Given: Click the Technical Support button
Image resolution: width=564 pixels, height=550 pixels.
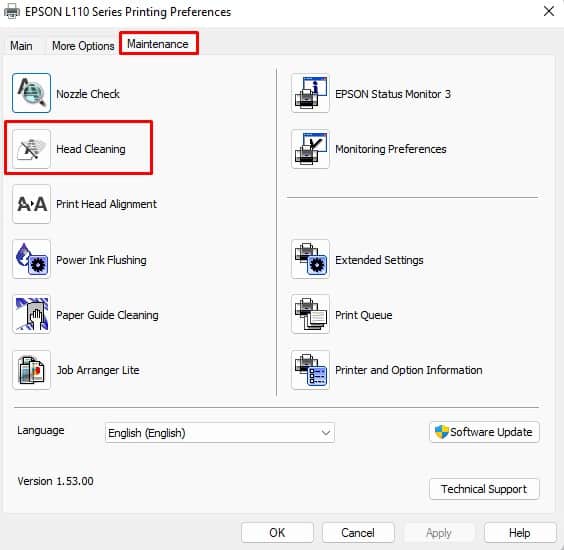Looking at the screenshot, I should click(484, 489).
